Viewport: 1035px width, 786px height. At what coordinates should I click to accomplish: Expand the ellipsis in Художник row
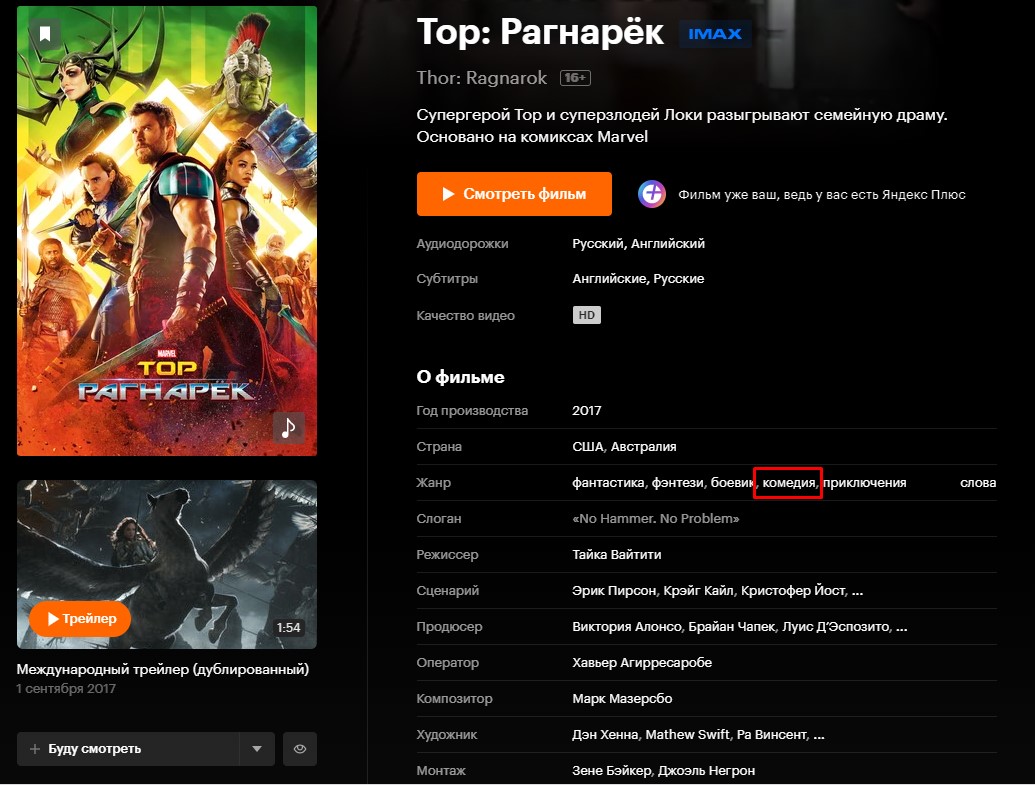coord(818,736)
